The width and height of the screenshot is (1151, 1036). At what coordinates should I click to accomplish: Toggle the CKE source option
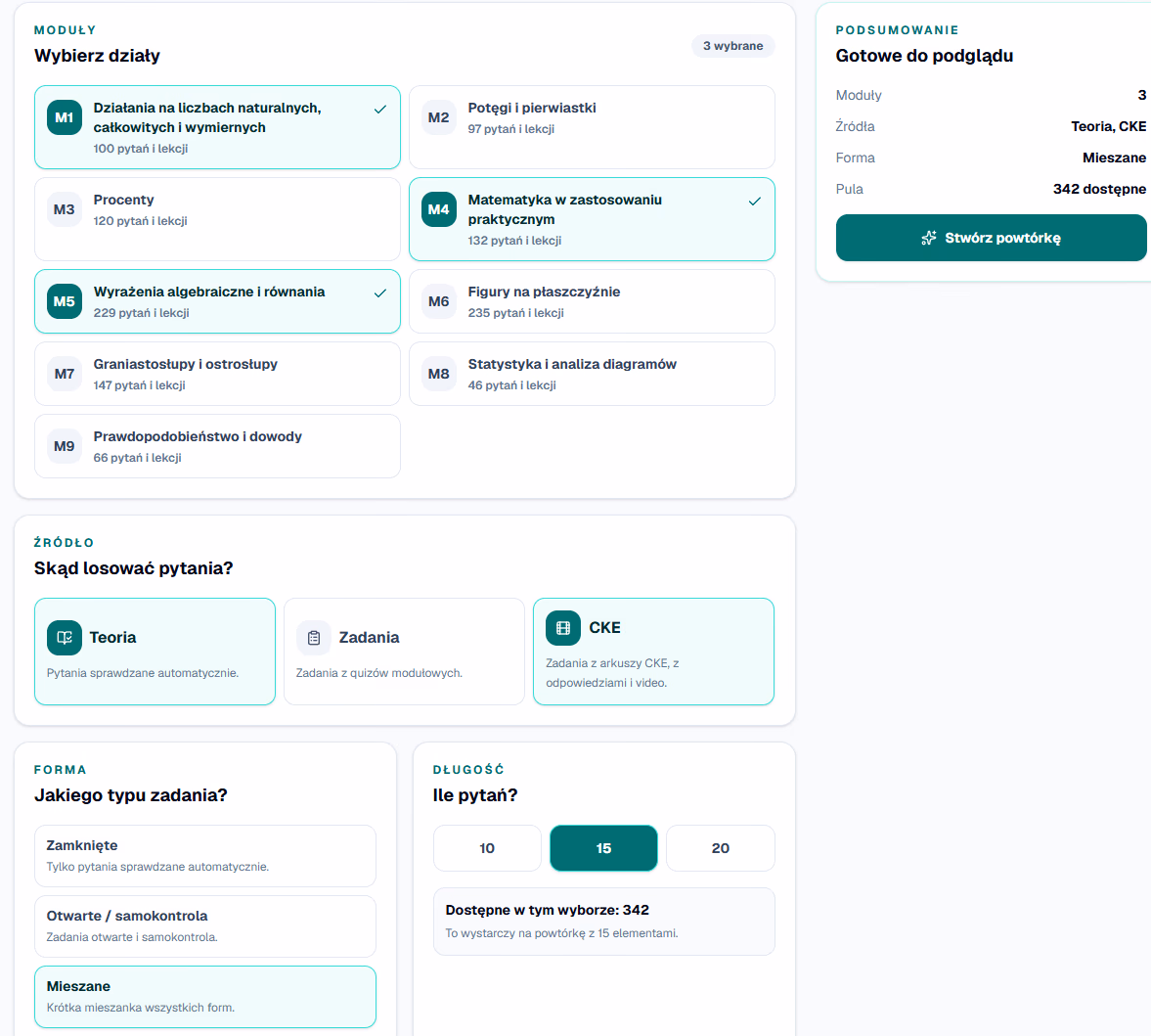(x=653, y=652)
